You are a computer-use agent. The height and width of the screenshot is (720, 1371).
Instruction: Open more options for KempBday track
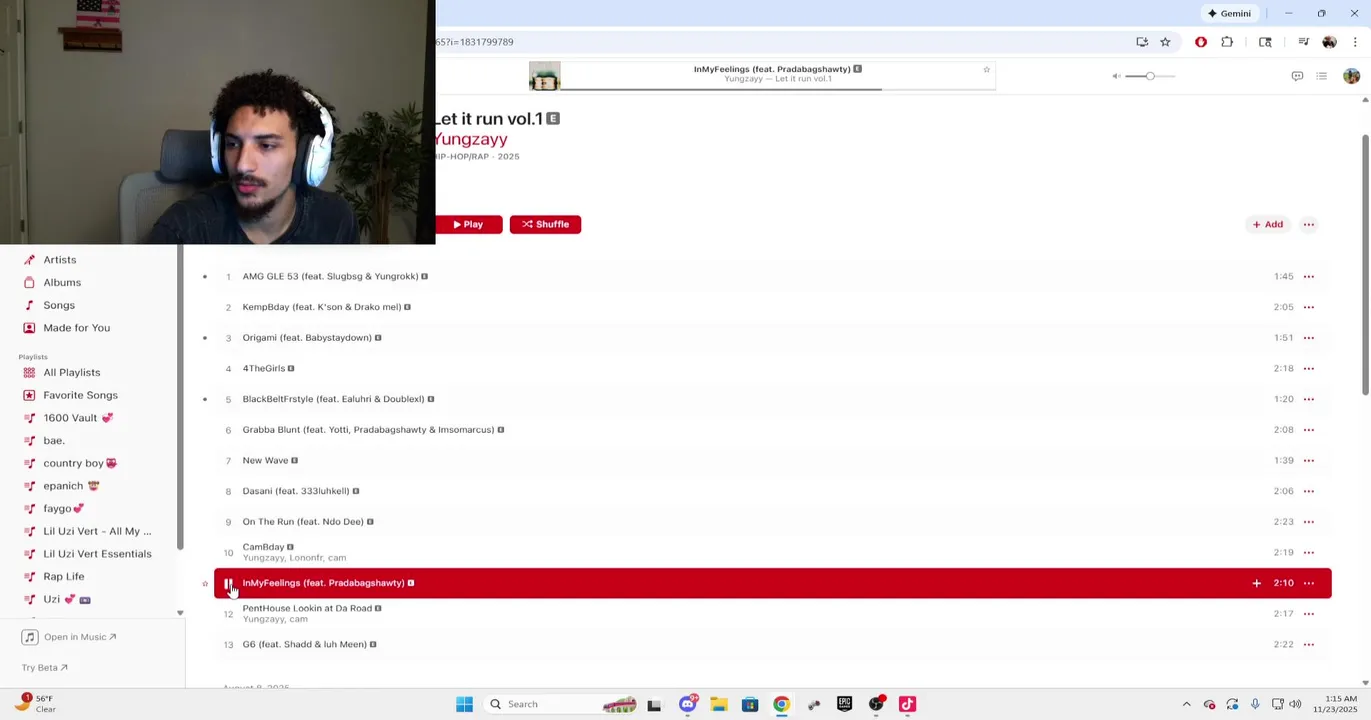click(x=1308, y=307)
